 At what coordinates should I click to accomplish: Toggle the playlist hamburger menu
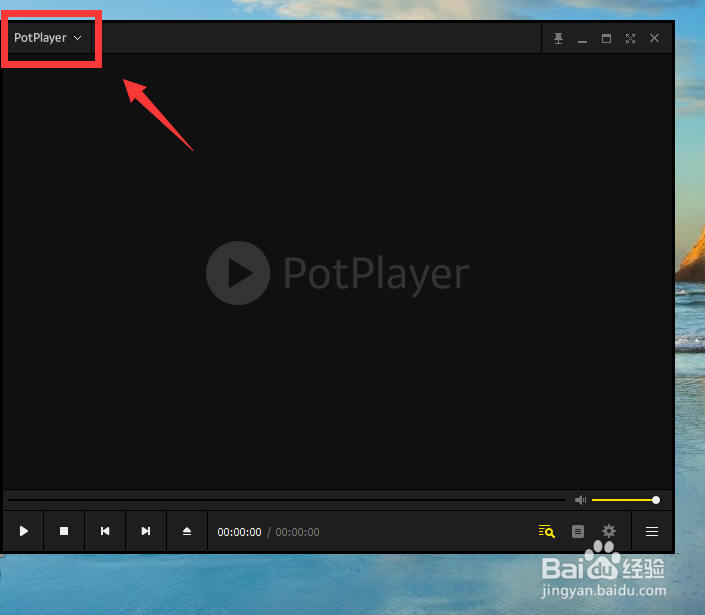coord(652,532)
